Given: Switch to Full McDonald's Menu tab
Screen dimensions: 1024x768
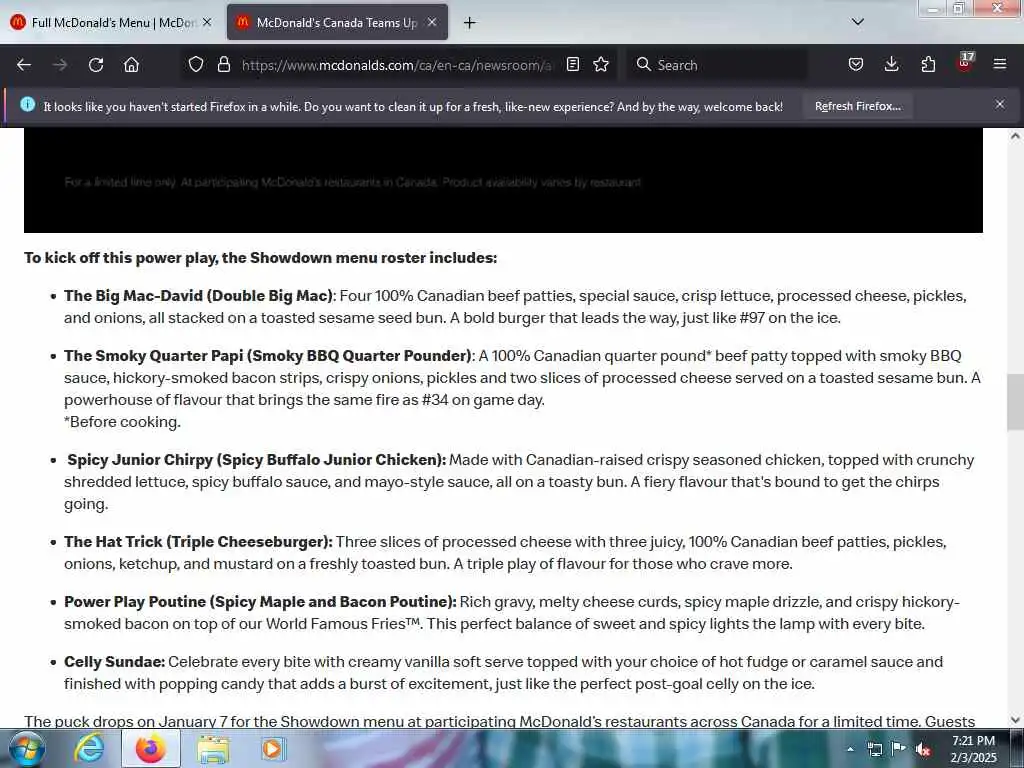Looking at the screenshot, I should pyautogui.click(x=111, y=23).
